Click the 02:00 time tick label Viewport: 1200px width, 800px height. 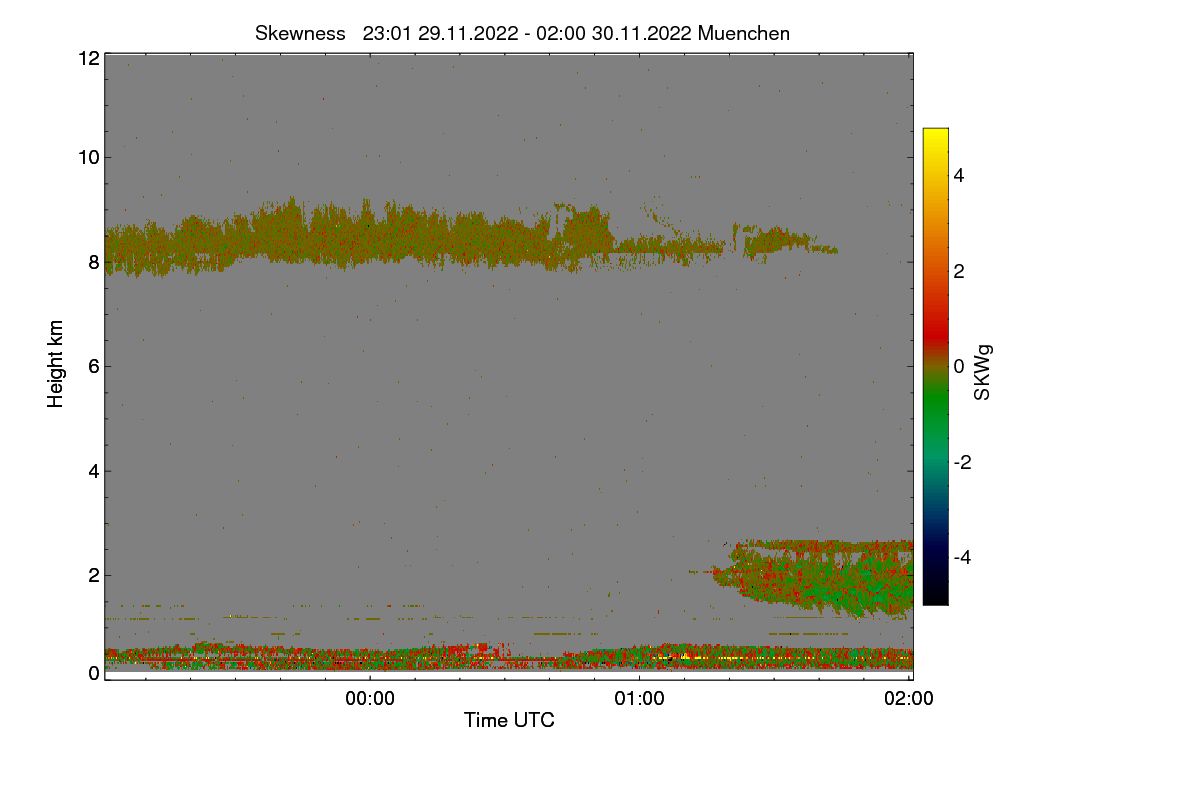coord(909,698)
